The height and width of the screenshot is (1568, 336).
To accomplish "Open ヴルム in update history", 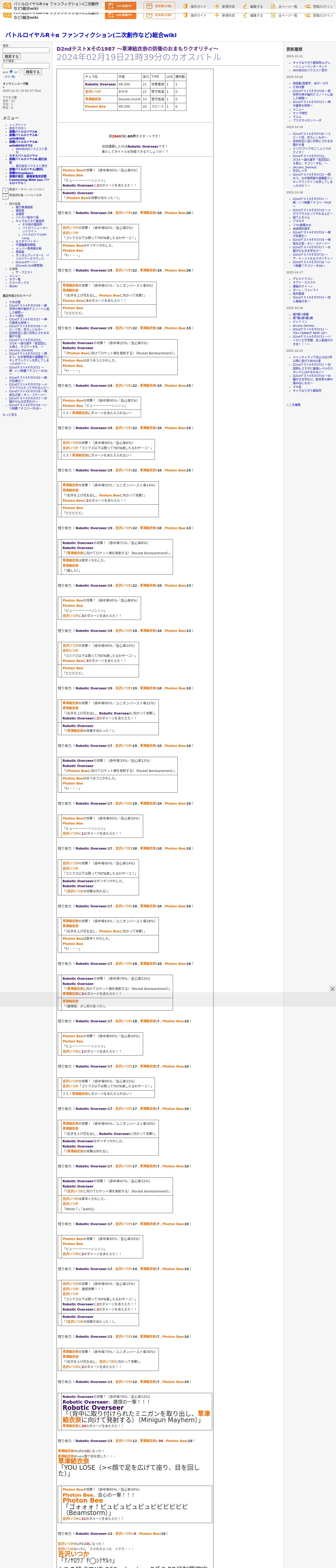I will coord(297,117).
